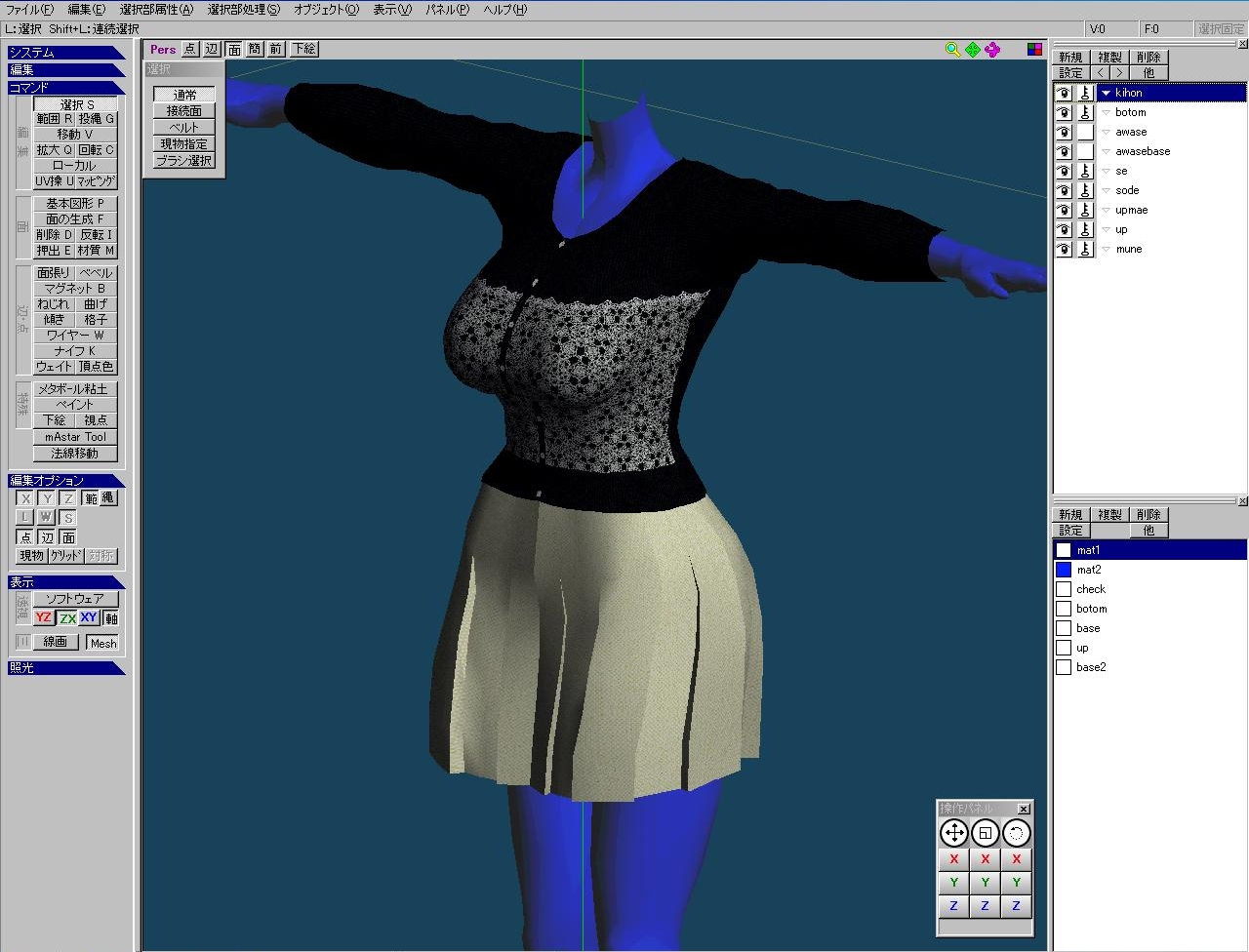1249x952 pixels.
Task: Click 新規 in the material panel
Action: [1070, 515]
